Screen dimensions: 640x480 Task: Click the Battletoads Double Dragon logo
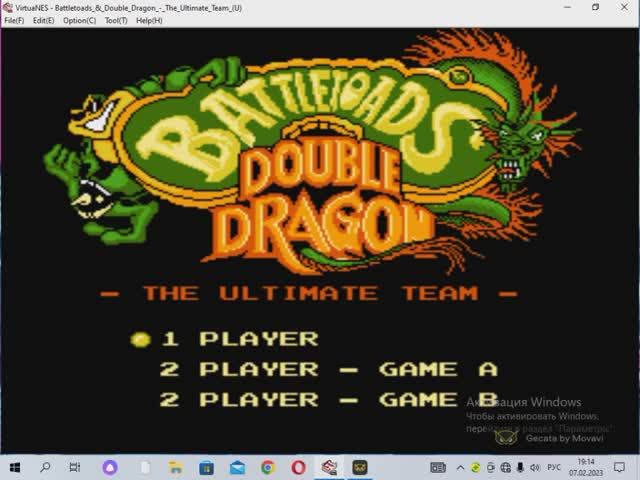(x=312, y=151)
